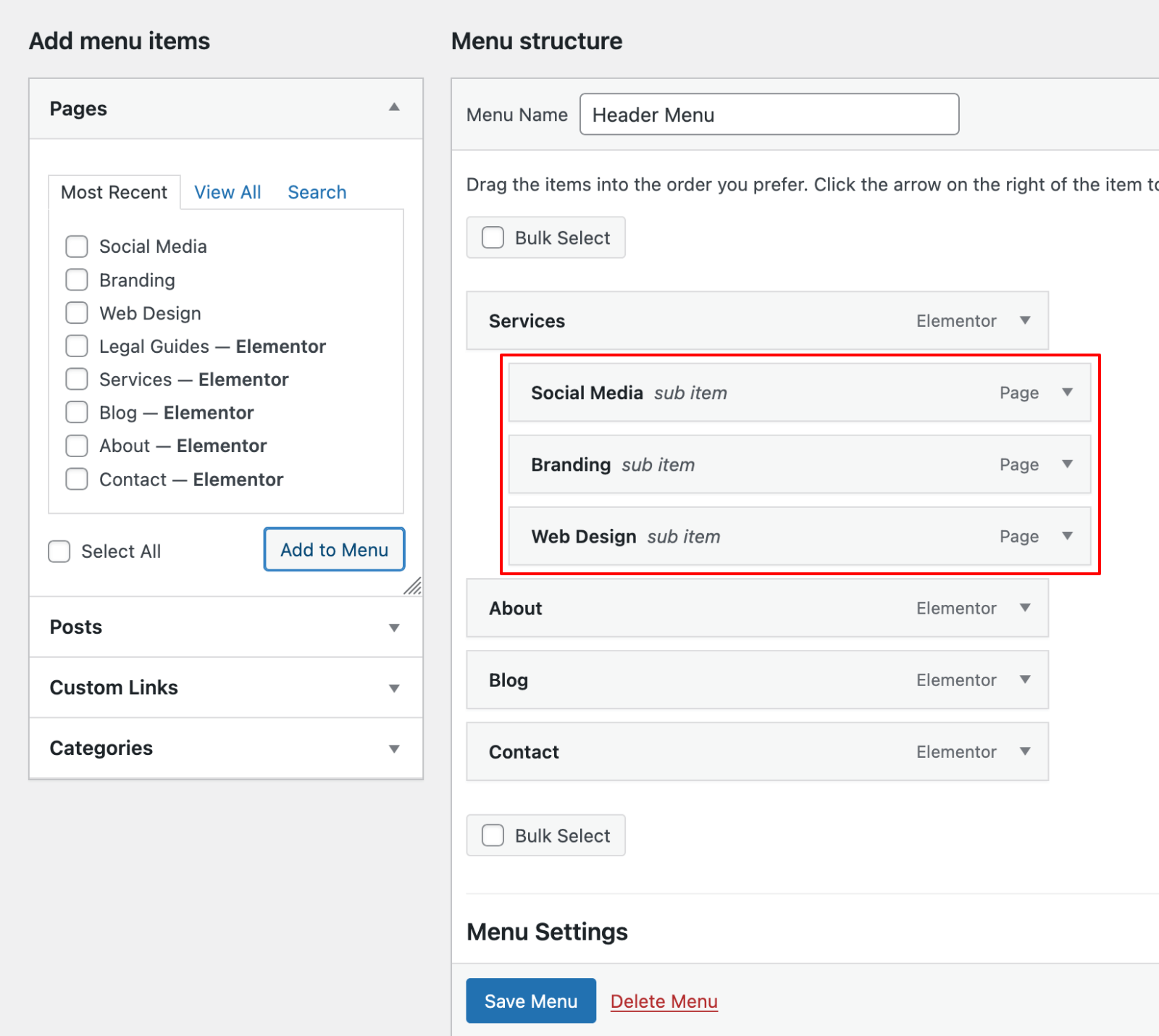Enable the Select All checkbox
This screenshot has height=1036, width=1159.
tap(59, 551)
